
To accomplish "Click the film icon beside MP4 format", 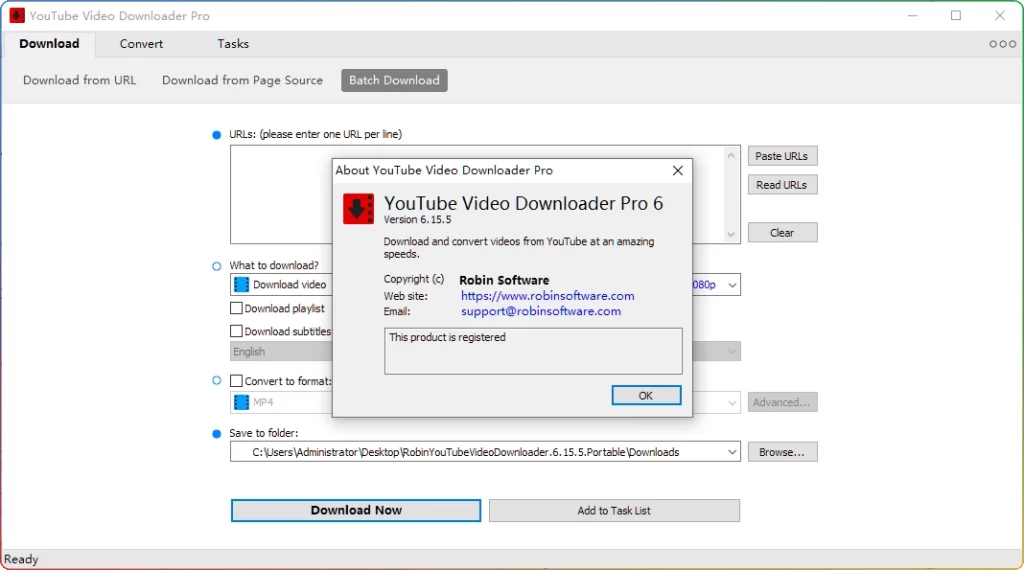I will 242,402.
